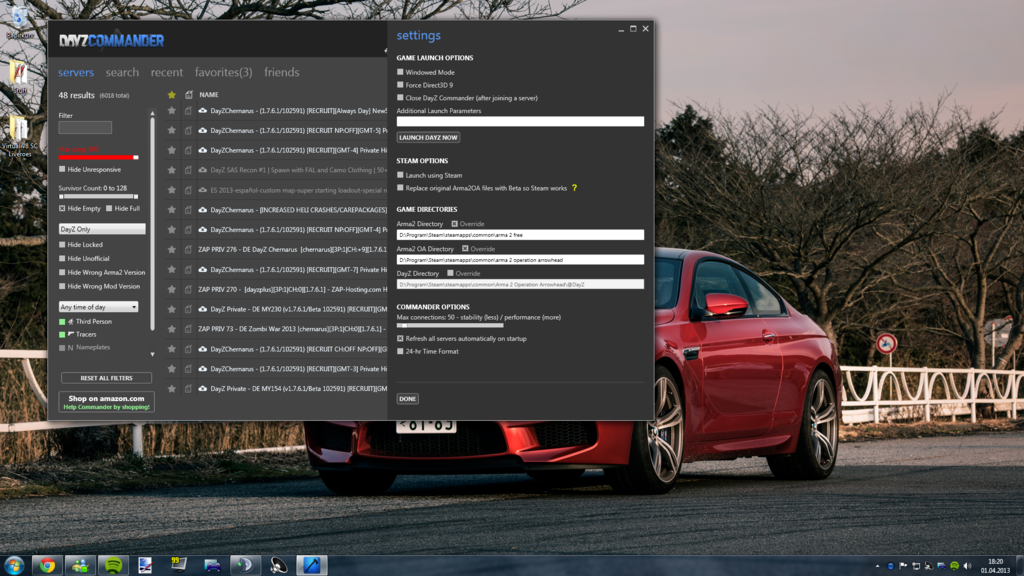Switch to the search tab
Viewport: 1024px width, 576px height.
(x=122, y=72)
